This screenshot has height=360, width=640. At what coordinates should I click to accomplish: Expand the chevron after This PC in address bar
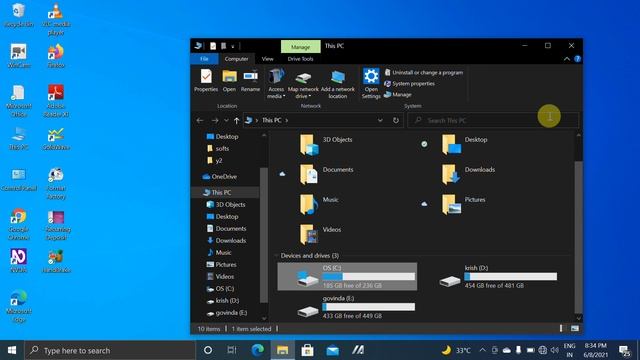point(287,120)
